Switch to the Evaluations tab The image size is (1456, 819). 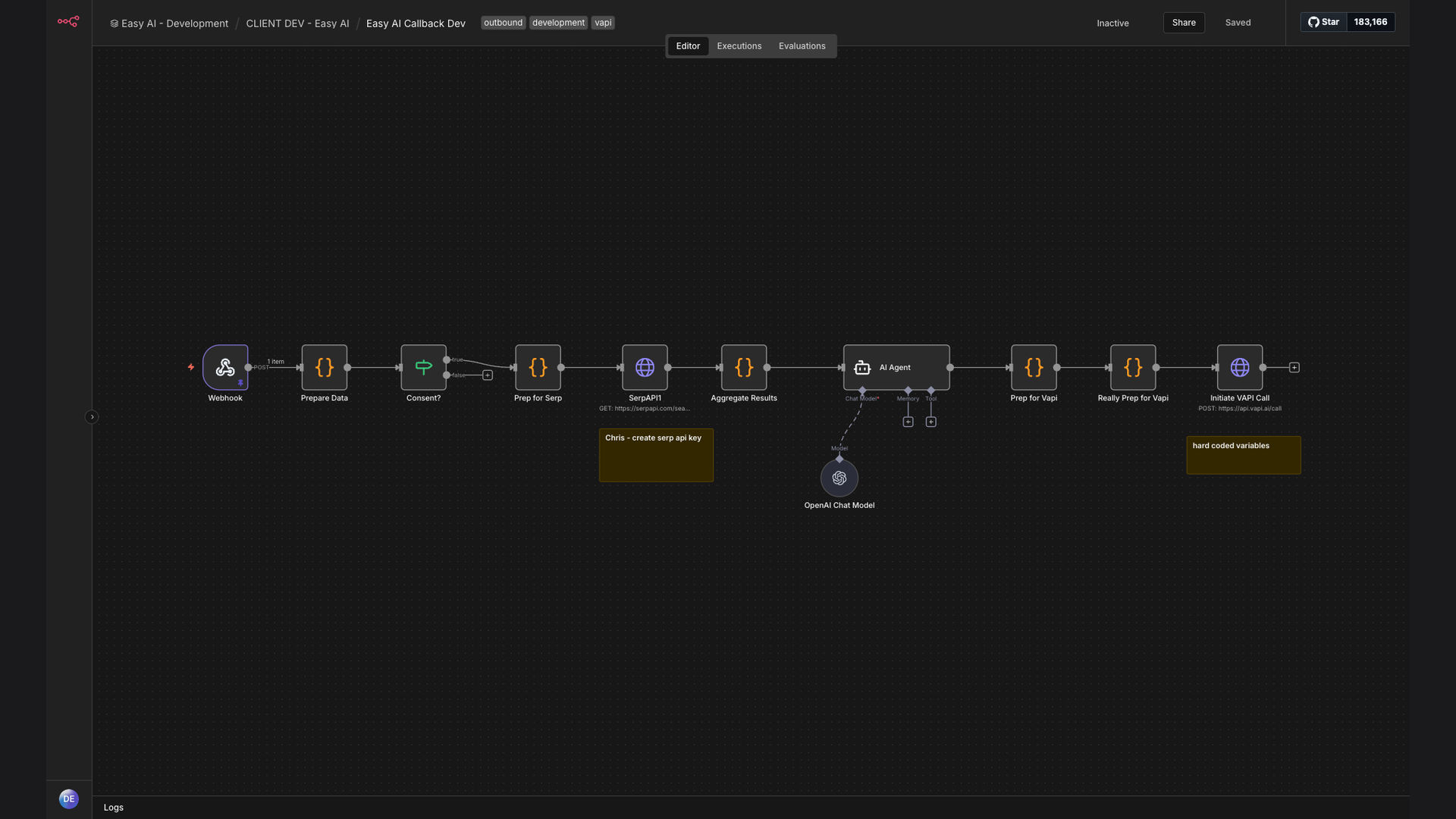pyautogui.click(x=802, y=46)
